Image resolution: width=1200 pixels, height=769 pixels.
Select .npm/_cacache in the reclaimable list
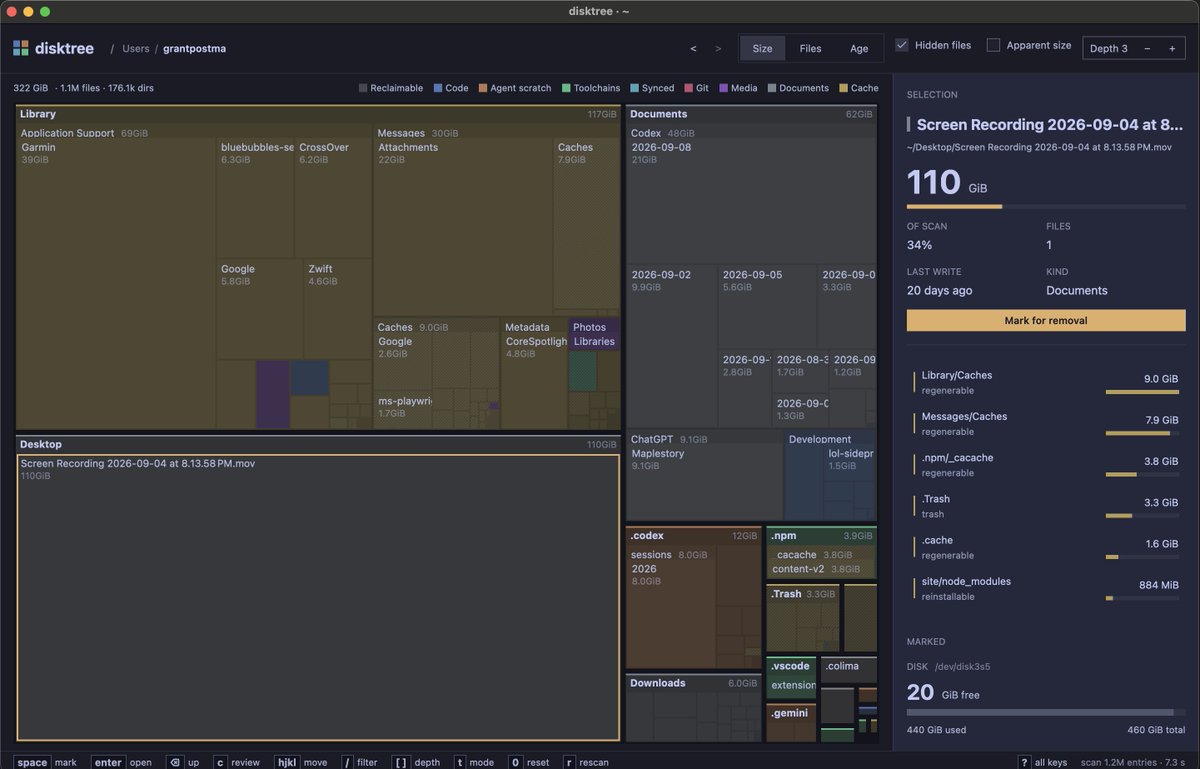[1046, 465]
